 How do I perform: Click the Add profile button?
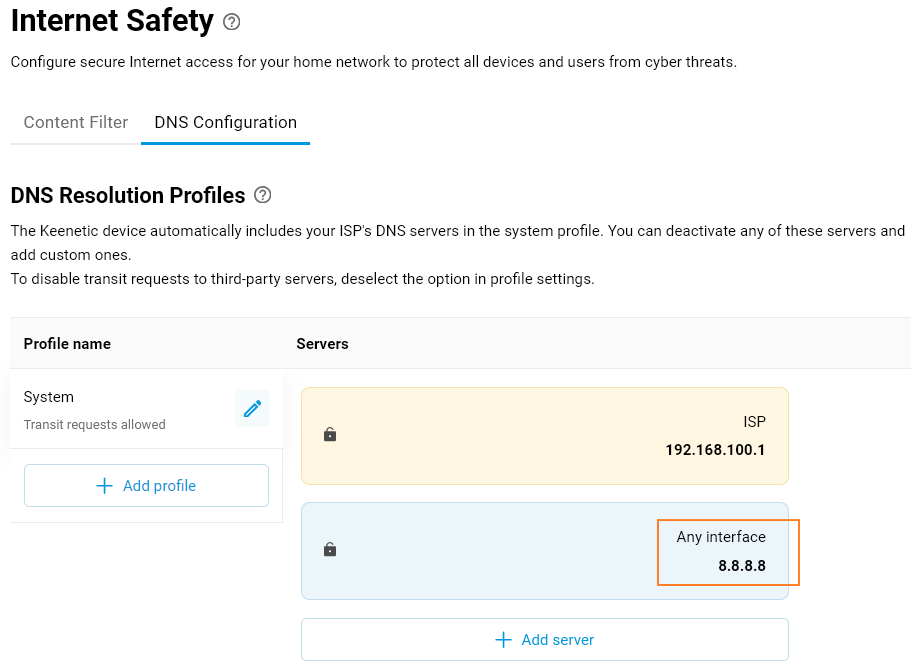pos(146,485)
